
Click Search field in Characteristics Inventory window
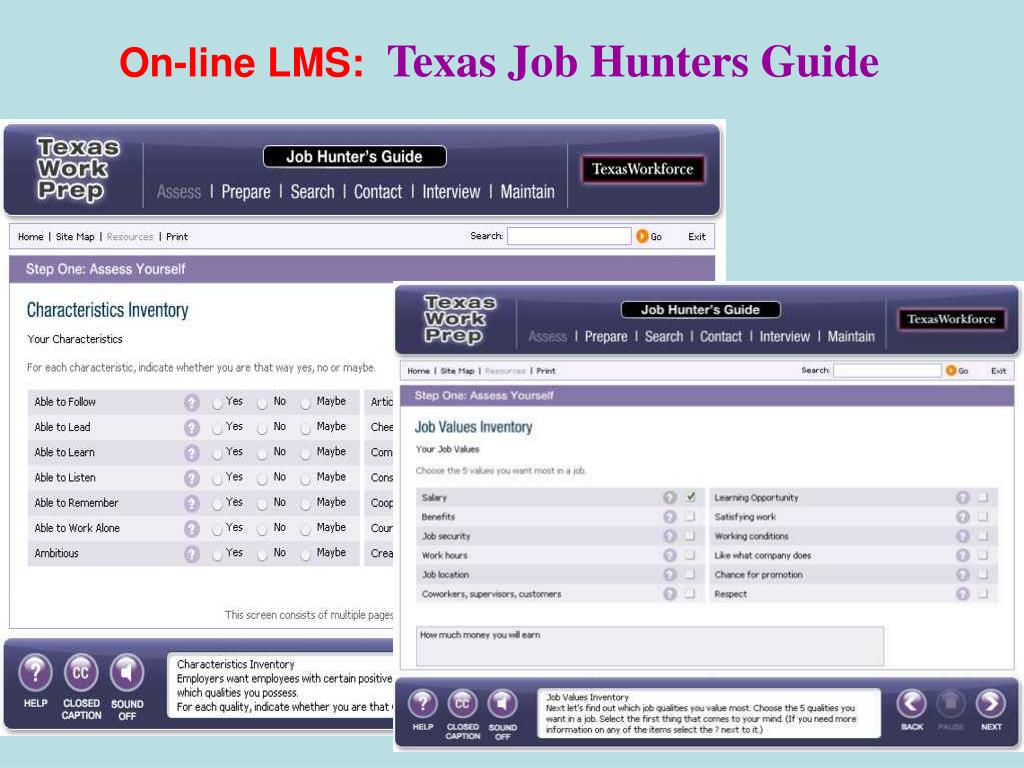pos(569,236)
